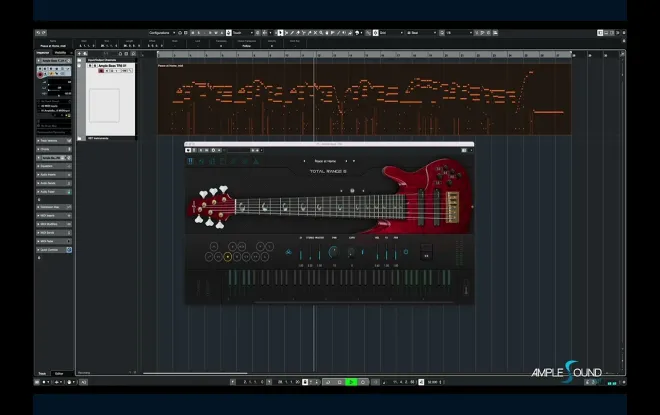Click the Add Track plus button
660x415 pixels.
[x=80, y=53]
